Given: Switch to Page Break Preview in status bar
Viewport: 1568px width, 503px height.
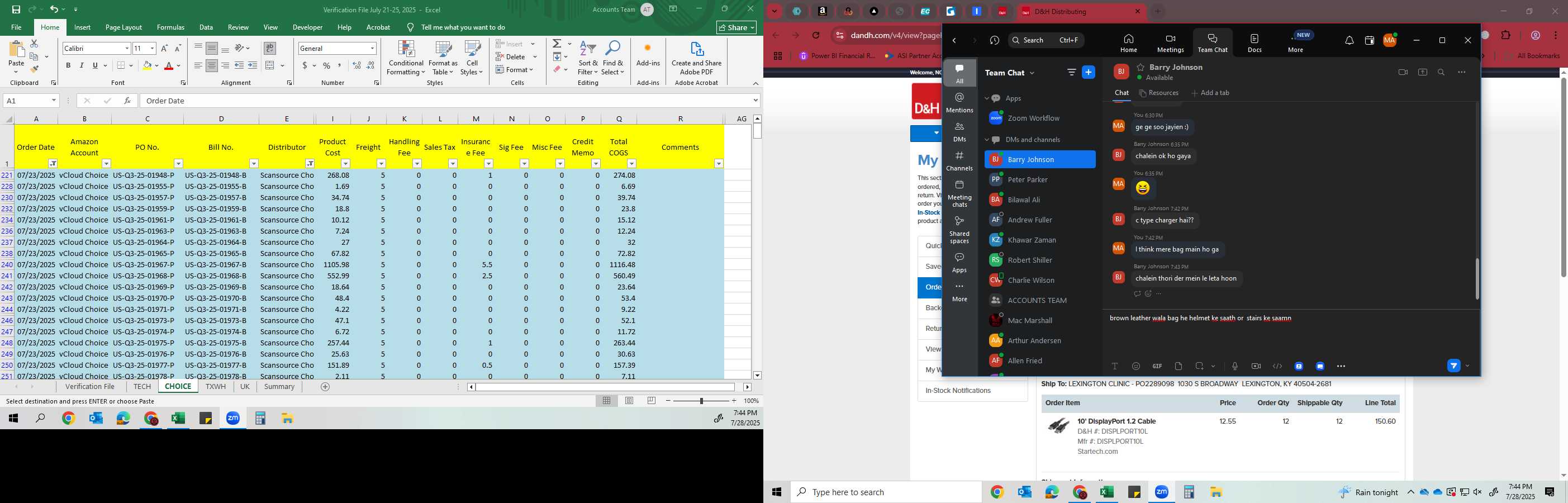Looking at the screenshot, I should click(652, 401).
